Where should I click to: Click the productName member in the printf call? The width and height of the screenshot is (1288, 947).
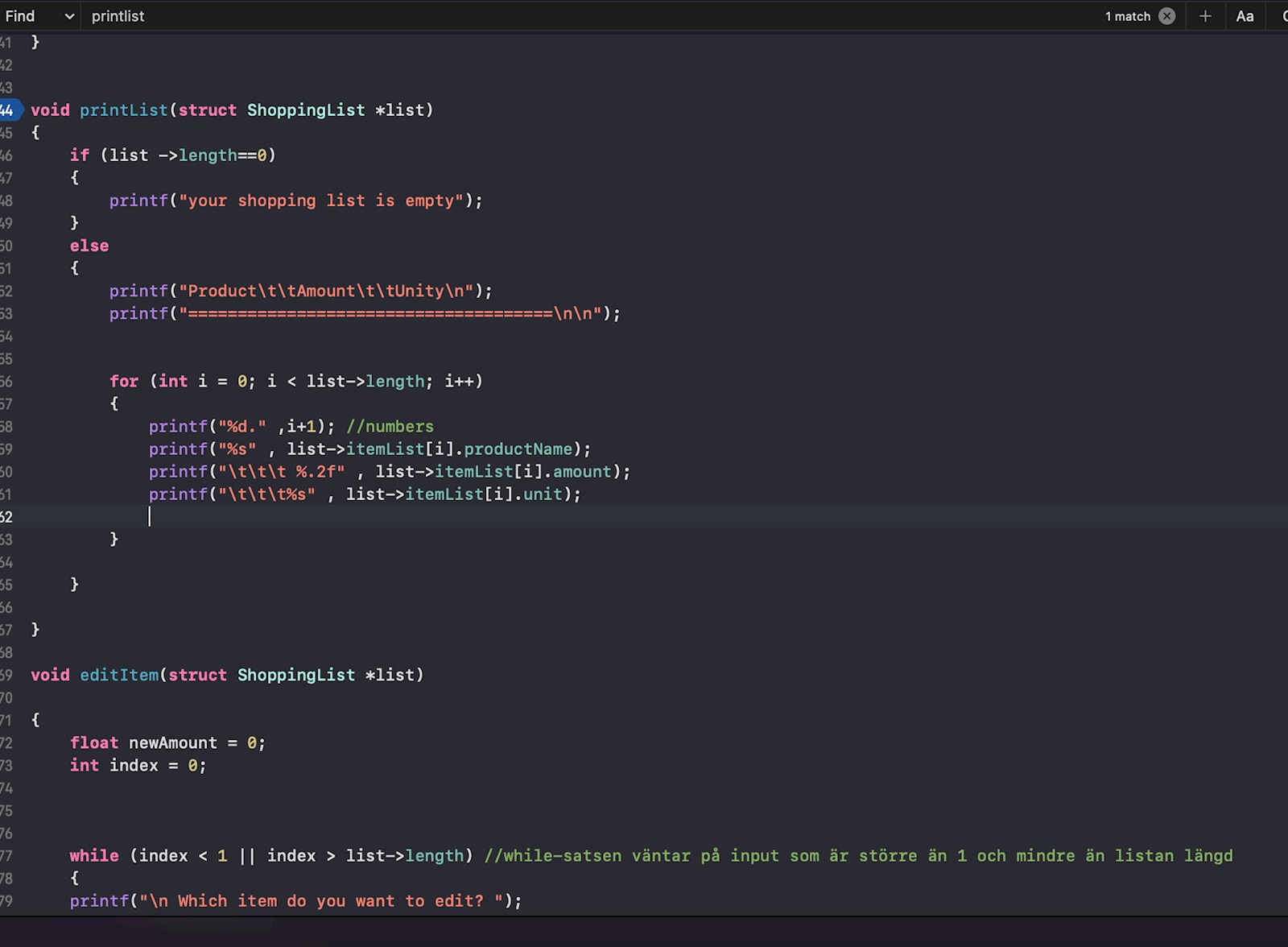518,449
